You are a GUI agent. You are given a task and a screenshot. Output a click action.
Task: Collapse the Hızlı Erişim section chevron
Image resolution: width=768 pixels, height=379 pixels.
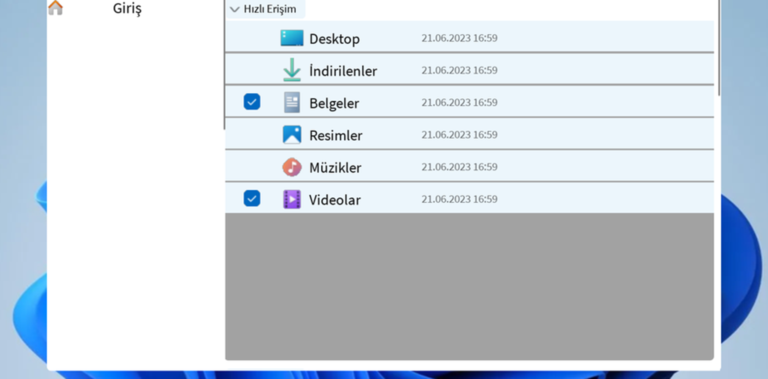pos(235,9)
